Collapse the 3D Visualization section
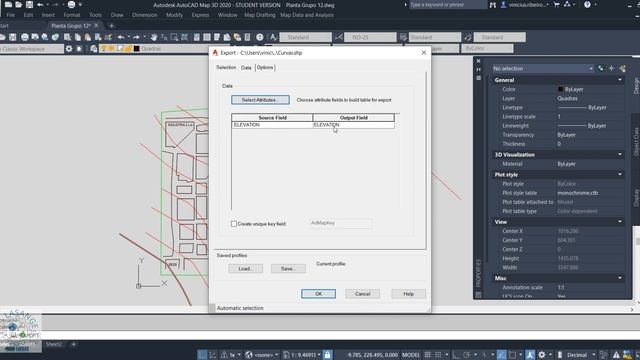The height and width of the screenshot is (360, 640). pyautogui.click(x=620, y=155)
